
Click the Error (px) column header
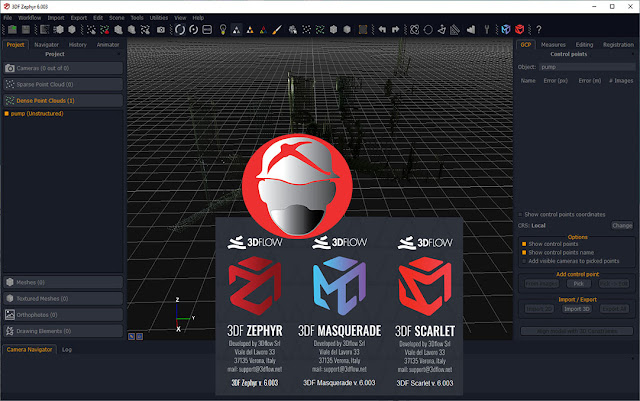coord(556,81)
